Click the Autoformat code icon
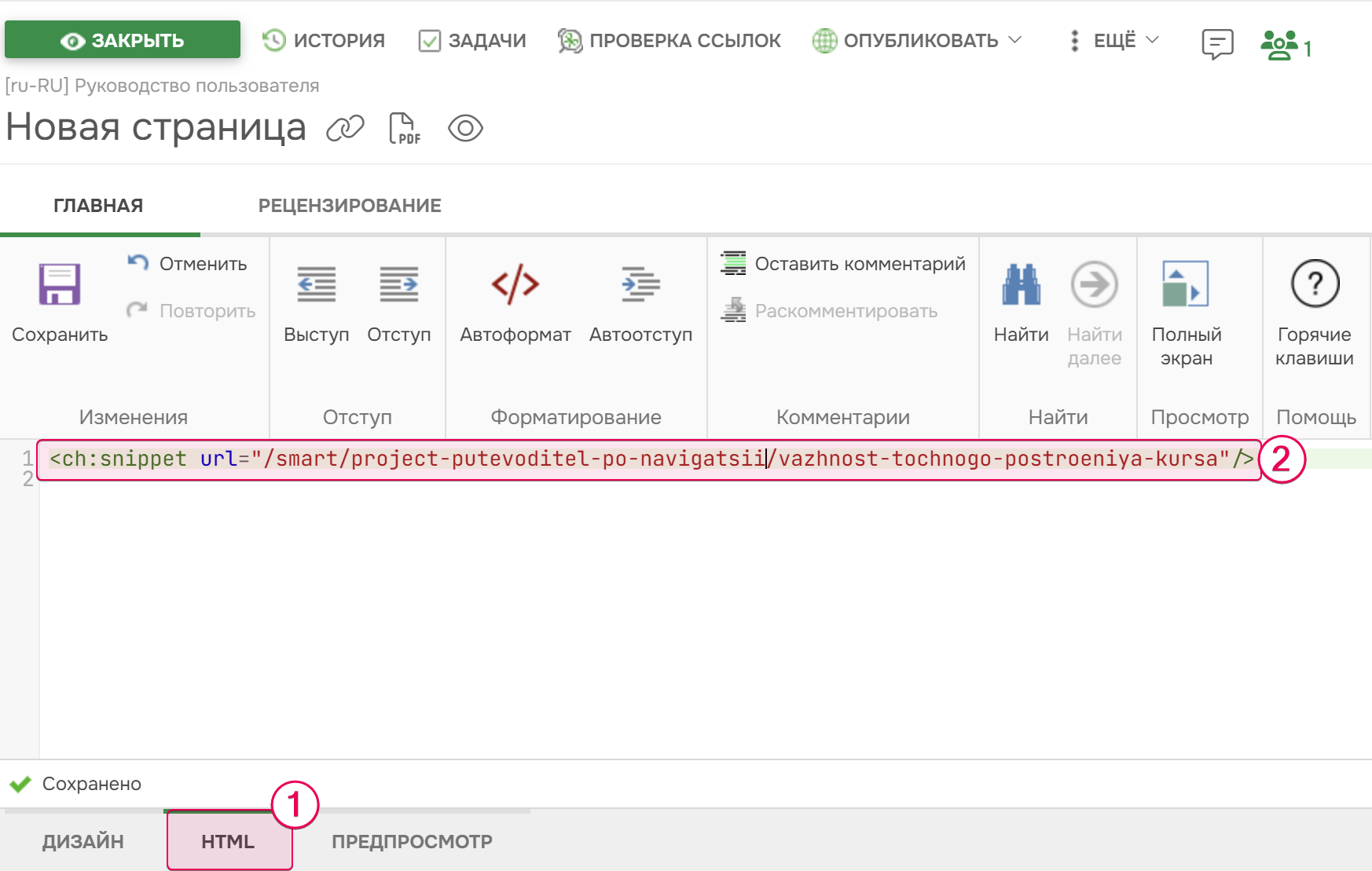Viewport: 1372px width, 871px height. tap(515, 284)
